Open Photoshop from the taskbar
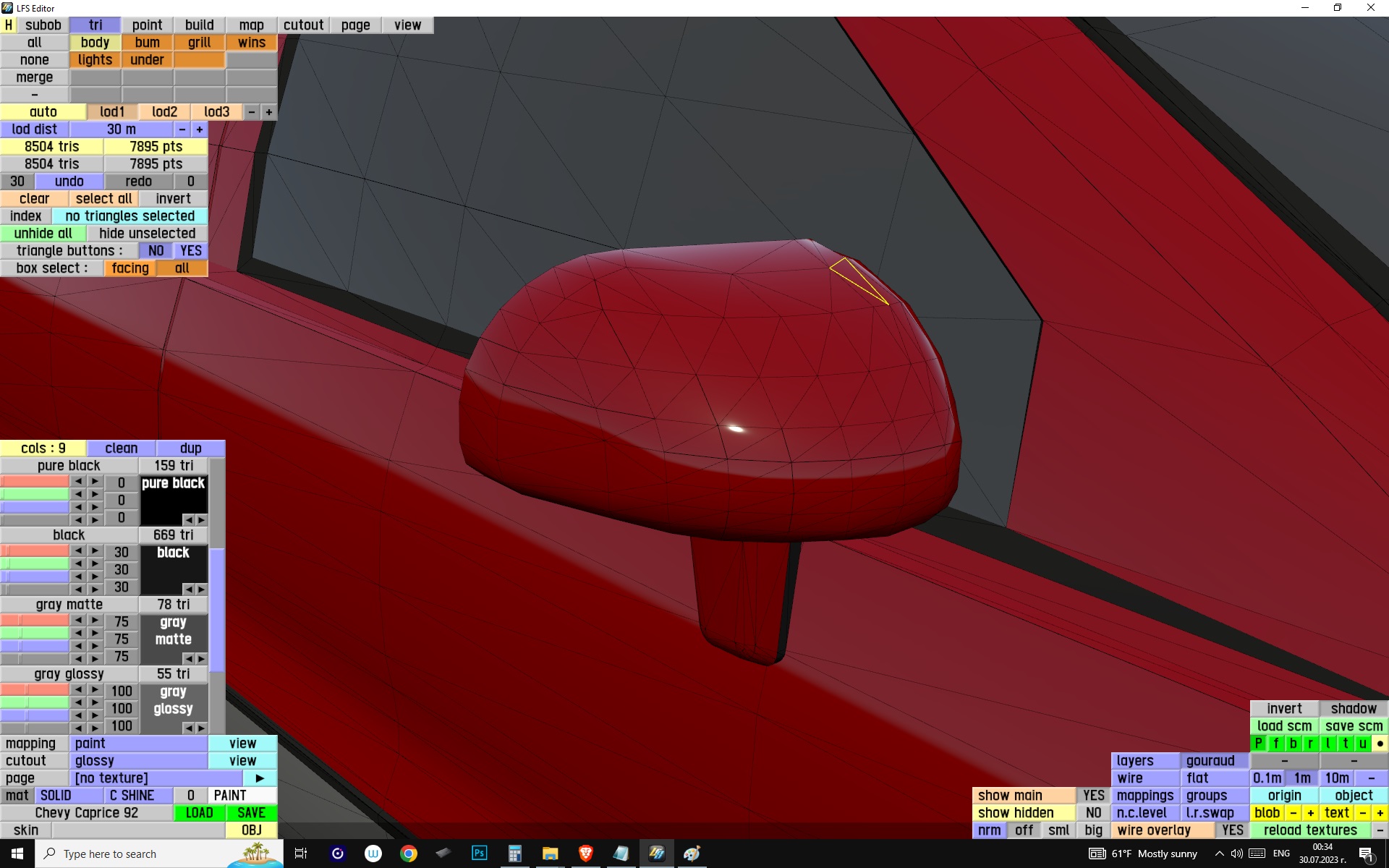 479,854
